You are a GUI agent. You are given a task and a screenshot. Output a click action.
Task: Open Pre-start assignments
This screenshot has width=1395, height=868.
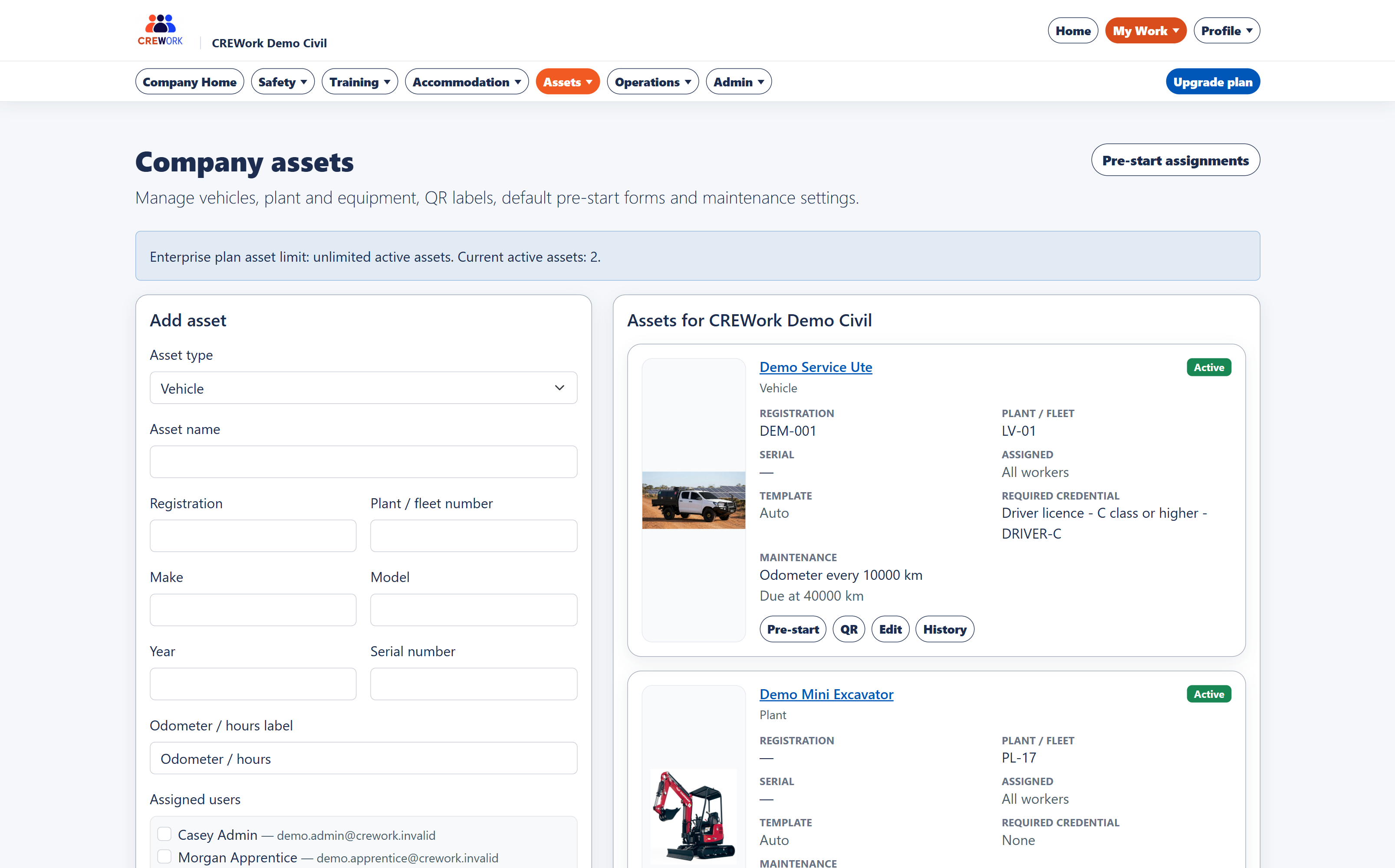coord(1175,160)
